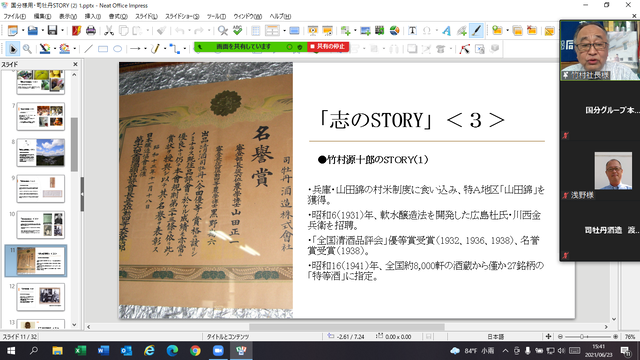
Task: Click the Line color icon
Action: pos(45,49)
